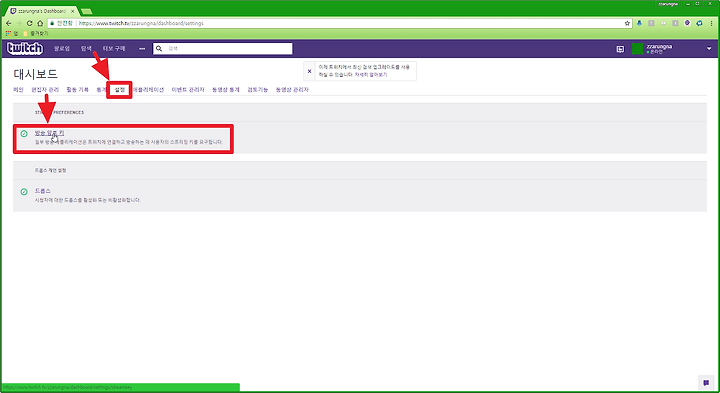Click the zzarungna green avatar
This screenshot has height=393, width=720.
(637, 49)
